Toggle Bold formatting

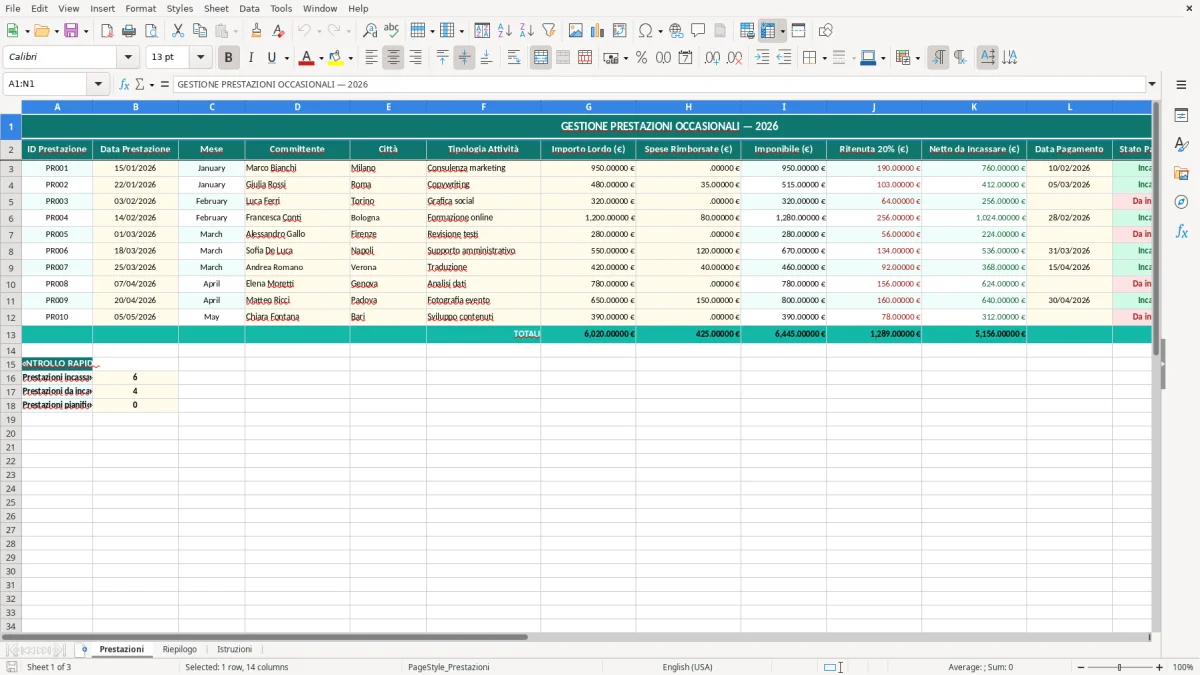(229, 58)
